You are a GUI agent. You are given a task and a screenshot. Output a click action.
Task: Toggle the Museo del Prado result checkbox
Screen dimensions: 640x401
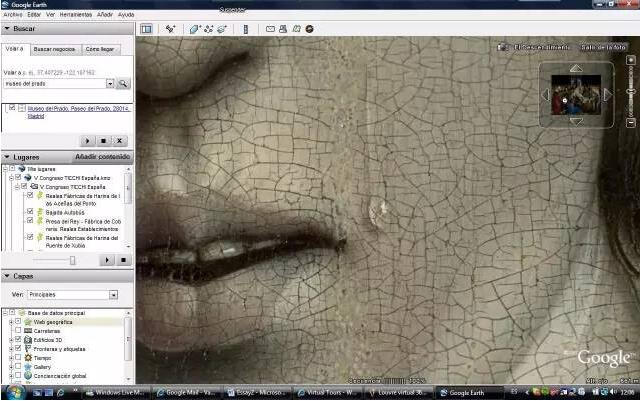click(12, 108)
